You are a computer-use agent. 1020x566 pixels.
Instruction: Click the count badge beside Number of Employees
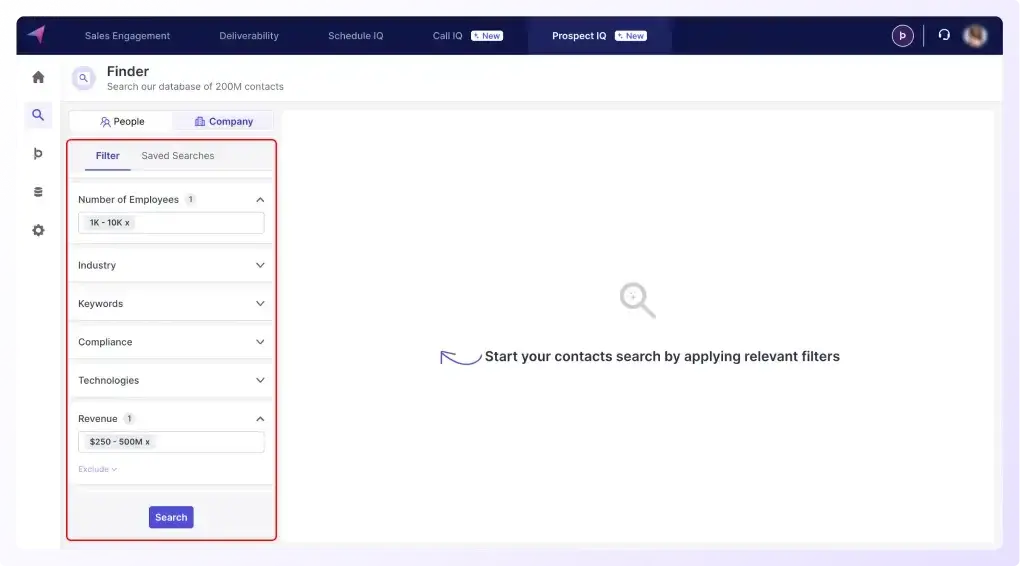191,200
